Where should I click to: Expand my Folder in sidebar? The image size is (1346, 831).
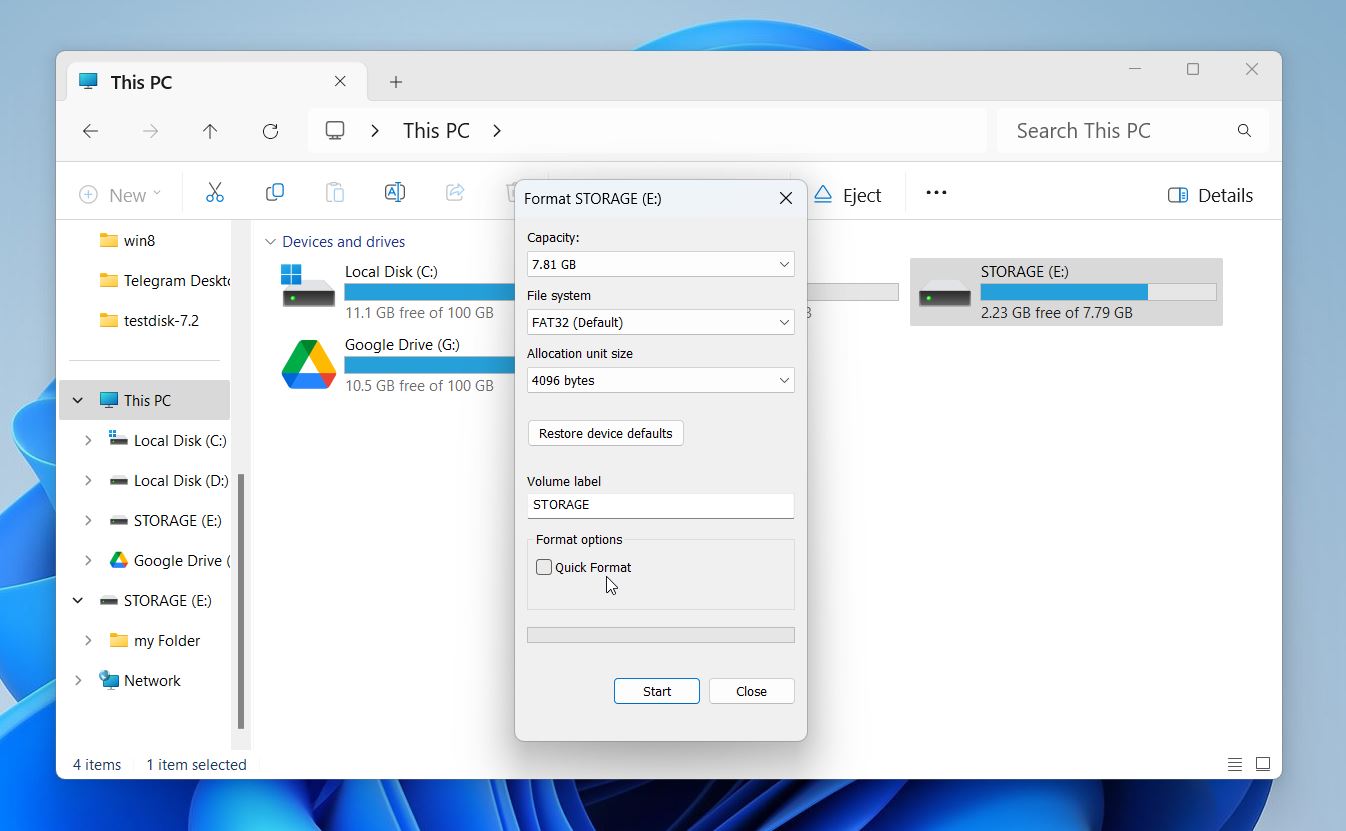click(x=88, y=640)
